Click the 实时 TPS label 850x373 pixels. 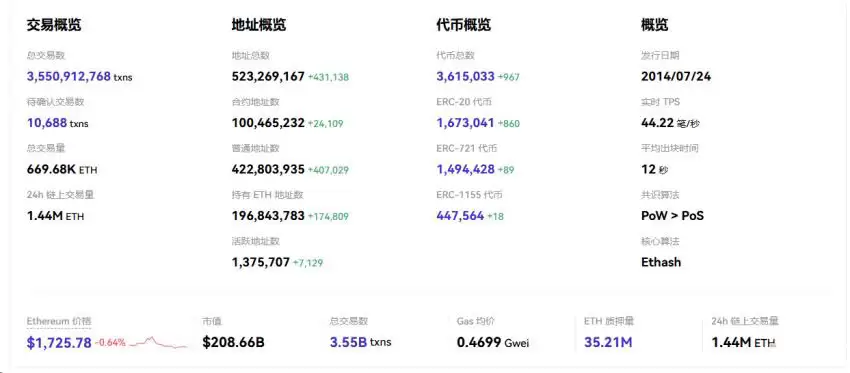[x=660, y=102]
